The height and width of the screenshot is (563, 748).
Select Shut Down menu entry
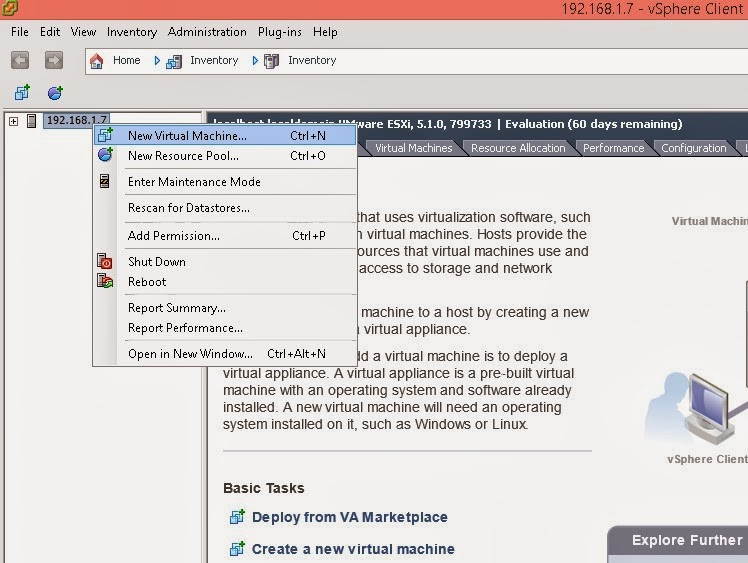tap(225, 261)
